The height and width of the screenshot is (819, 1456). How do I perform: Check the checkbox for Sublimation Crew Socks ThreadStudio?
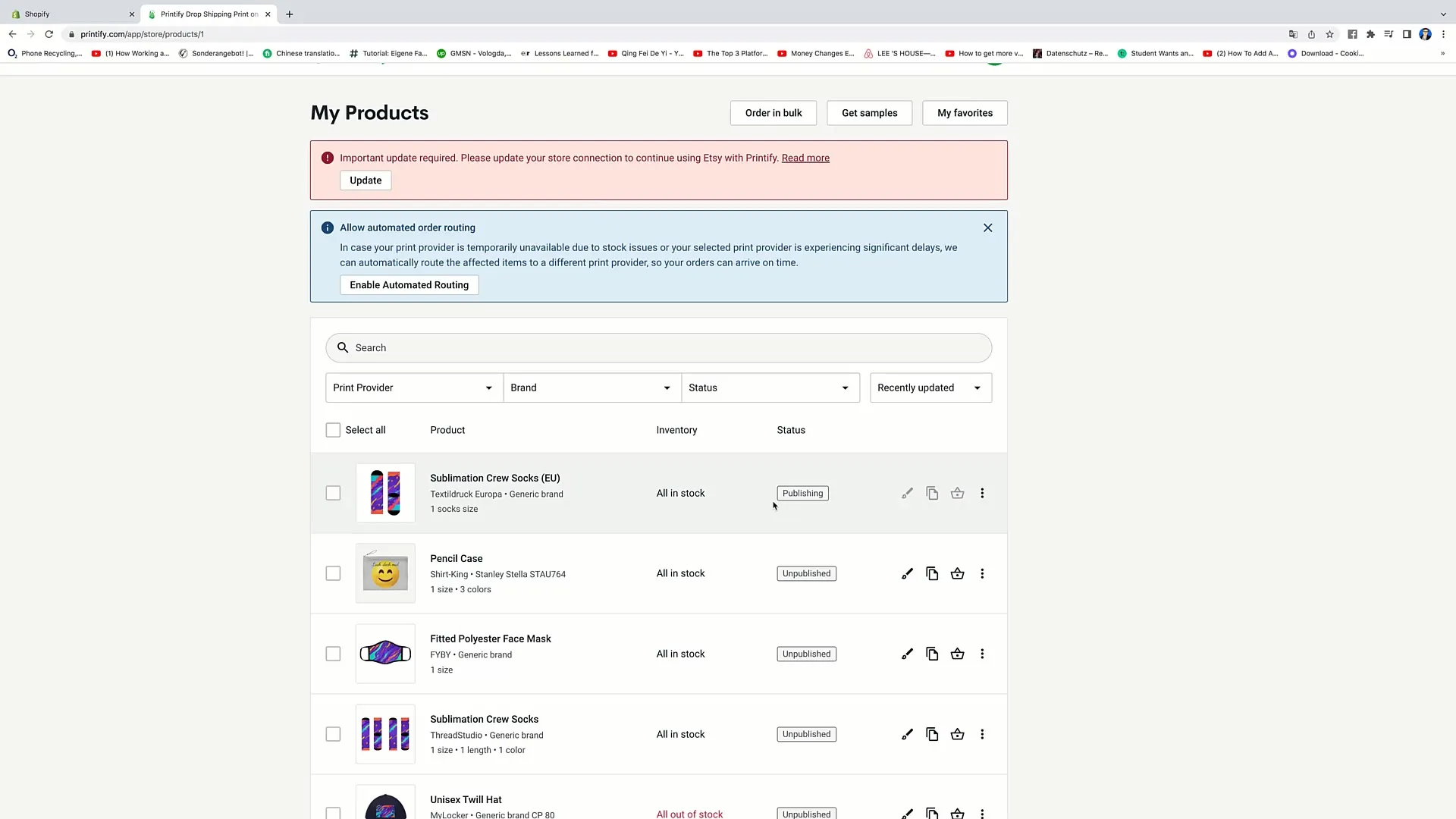click(x=333, y=734)
